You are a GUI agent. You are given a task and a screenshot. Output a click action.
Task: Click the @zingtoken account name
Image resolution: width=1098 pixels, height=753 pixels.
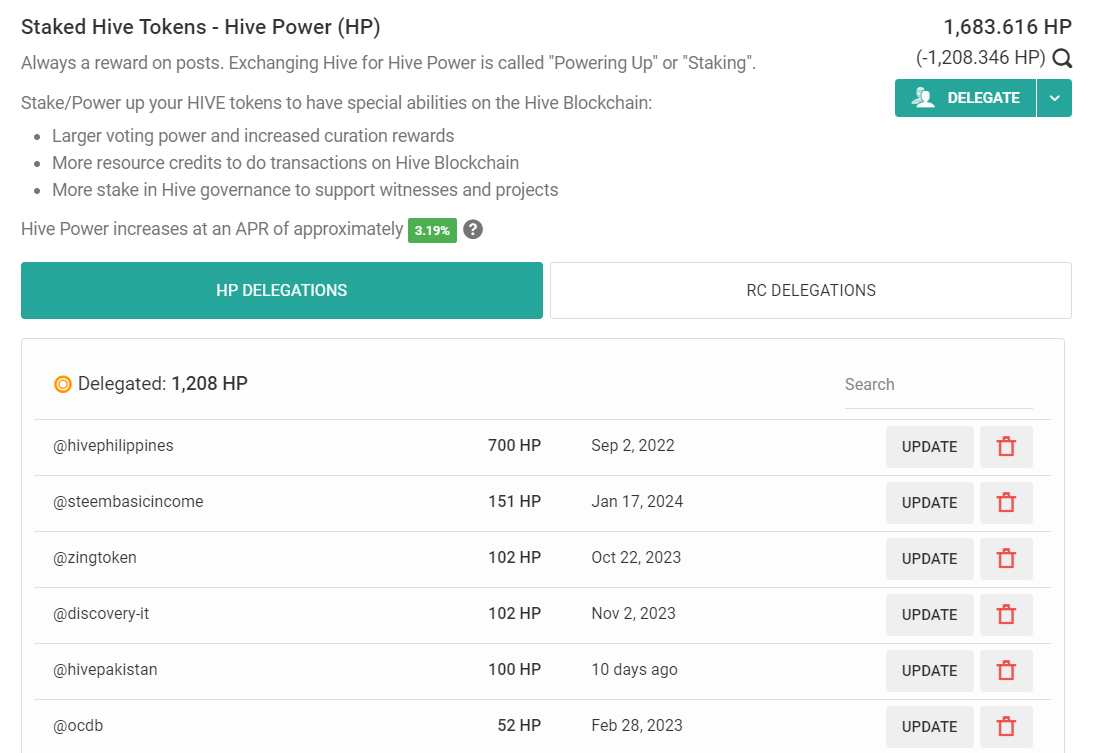95,558
